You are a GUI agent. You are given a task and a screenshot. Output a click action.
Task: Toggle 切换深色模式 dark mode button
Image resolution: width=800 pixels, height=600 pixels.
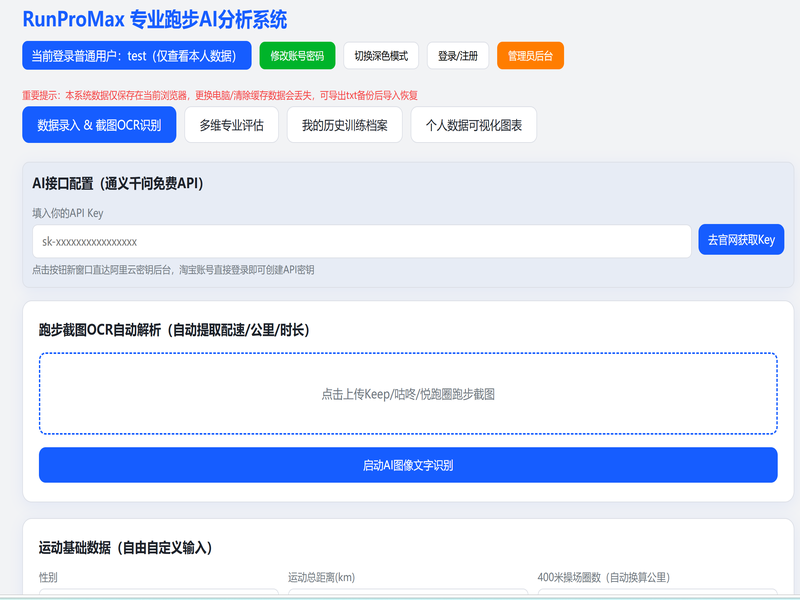(x=381, y=56)
